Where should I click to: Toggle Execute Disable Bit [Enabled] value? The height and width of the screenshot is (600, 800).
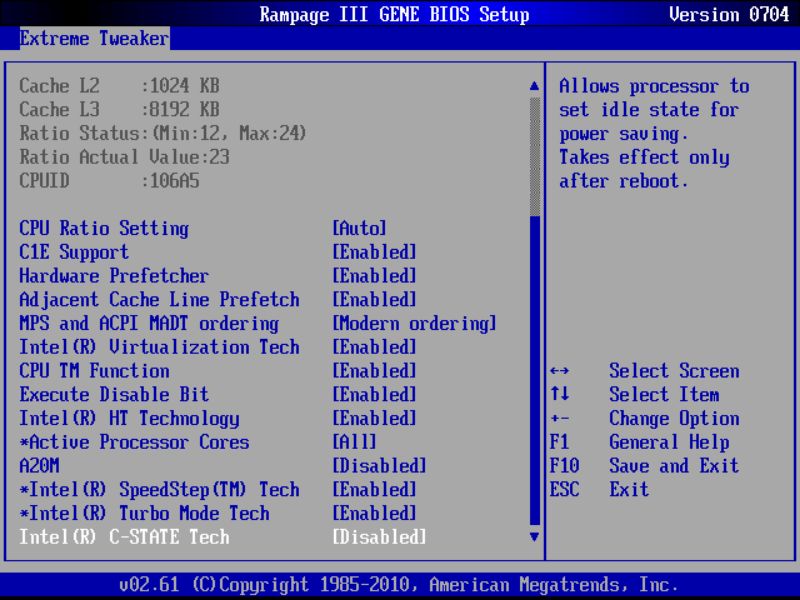(374, 395)
